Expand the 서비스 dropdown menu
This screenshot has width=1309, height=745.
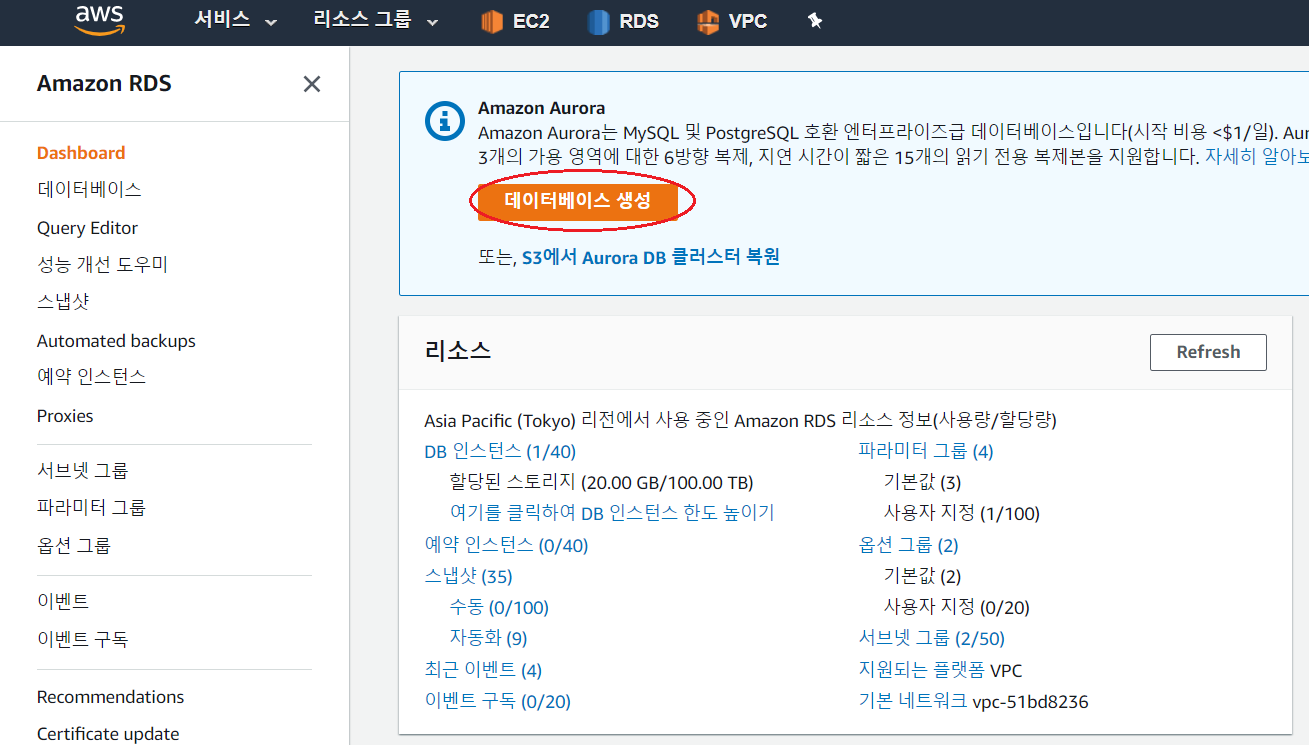pyautogui.click(x=235, y=21)
